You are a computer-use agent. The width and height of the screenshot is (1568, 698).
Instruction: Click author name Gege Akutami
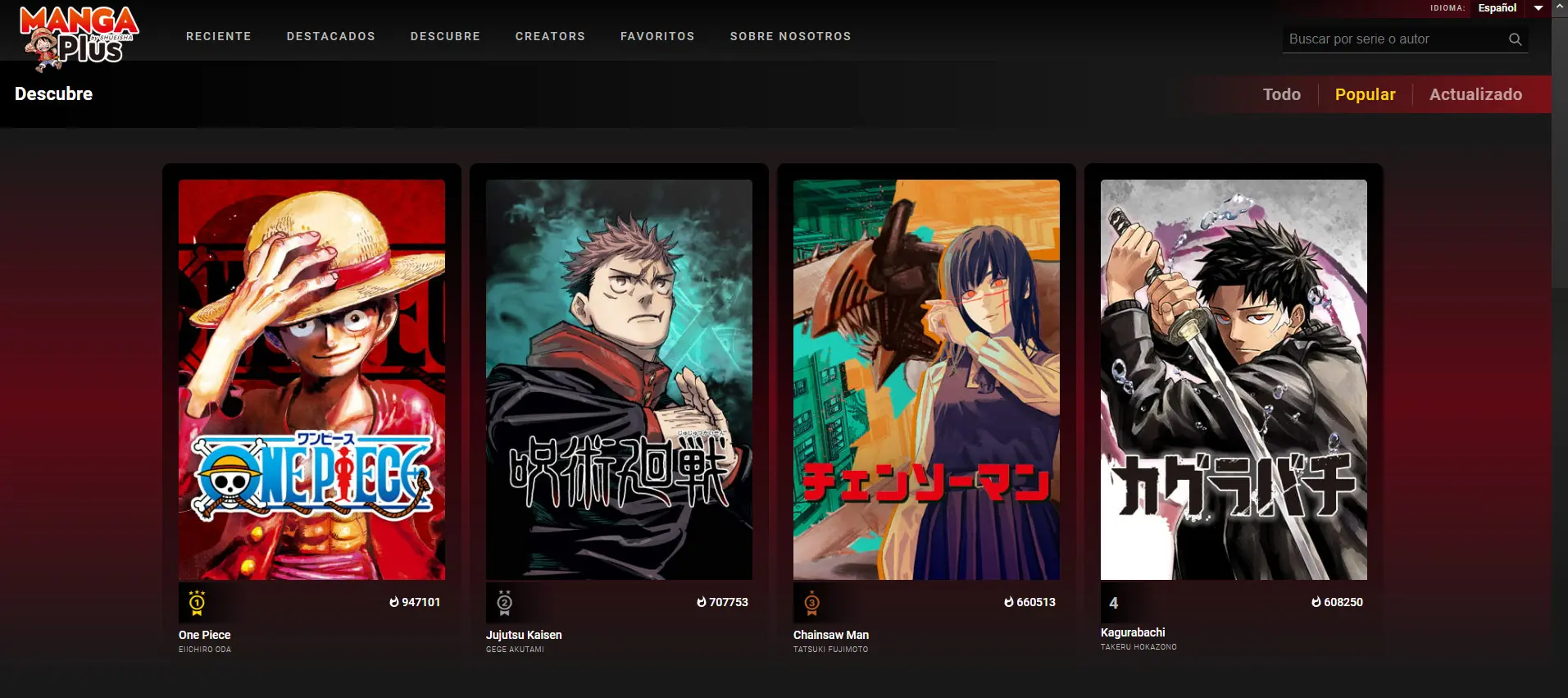point(515,650)
